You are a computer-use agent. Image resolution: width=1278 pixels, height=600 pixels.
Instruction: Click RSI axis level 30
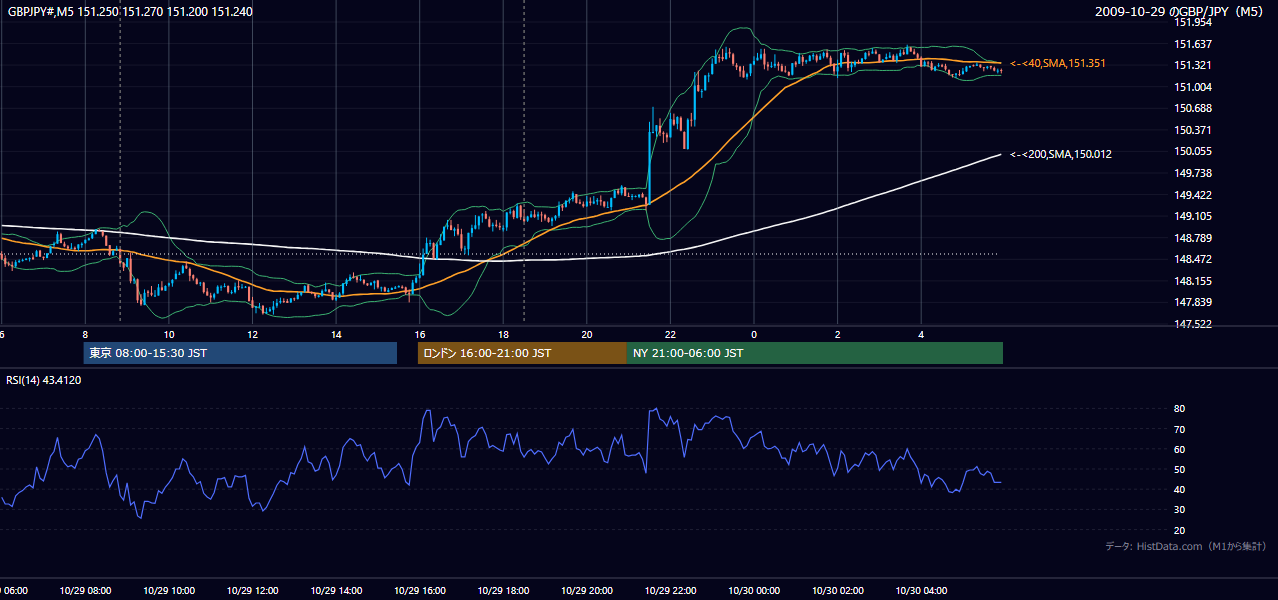click(1180, 509)
